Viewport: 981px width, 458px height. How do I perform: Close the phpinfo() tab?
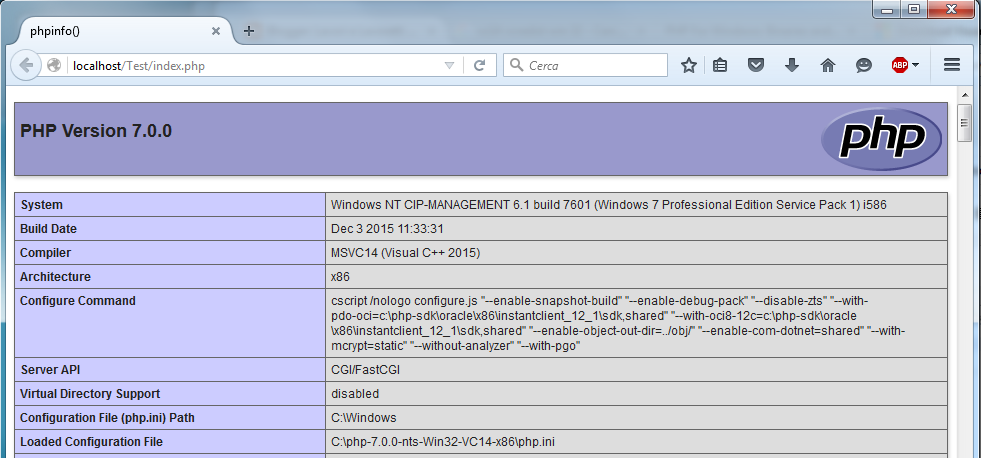(x=216, y=31)
